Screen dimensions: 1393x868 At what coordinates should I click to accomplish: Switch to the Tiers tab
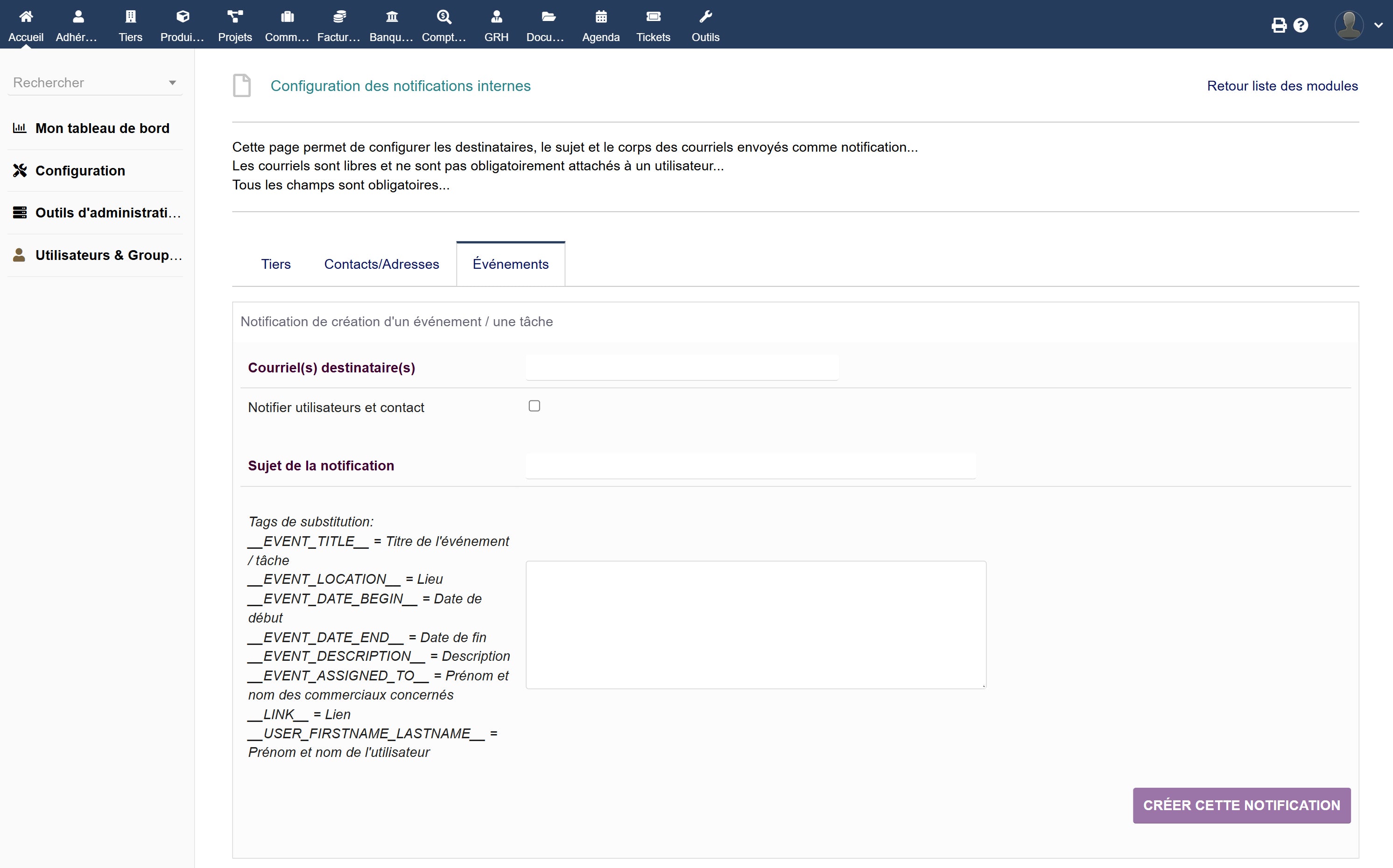click(x=275, y=264)
